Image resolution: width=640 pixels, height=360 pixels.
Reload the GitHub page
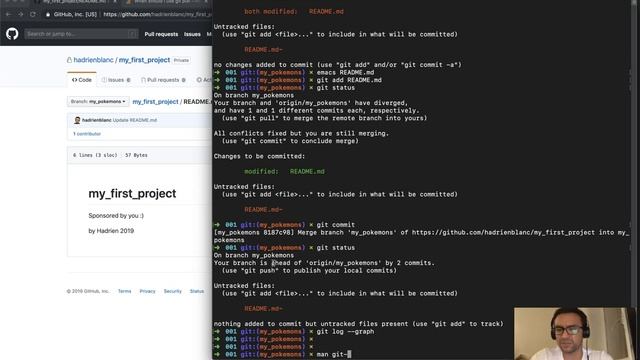point(33,14)
